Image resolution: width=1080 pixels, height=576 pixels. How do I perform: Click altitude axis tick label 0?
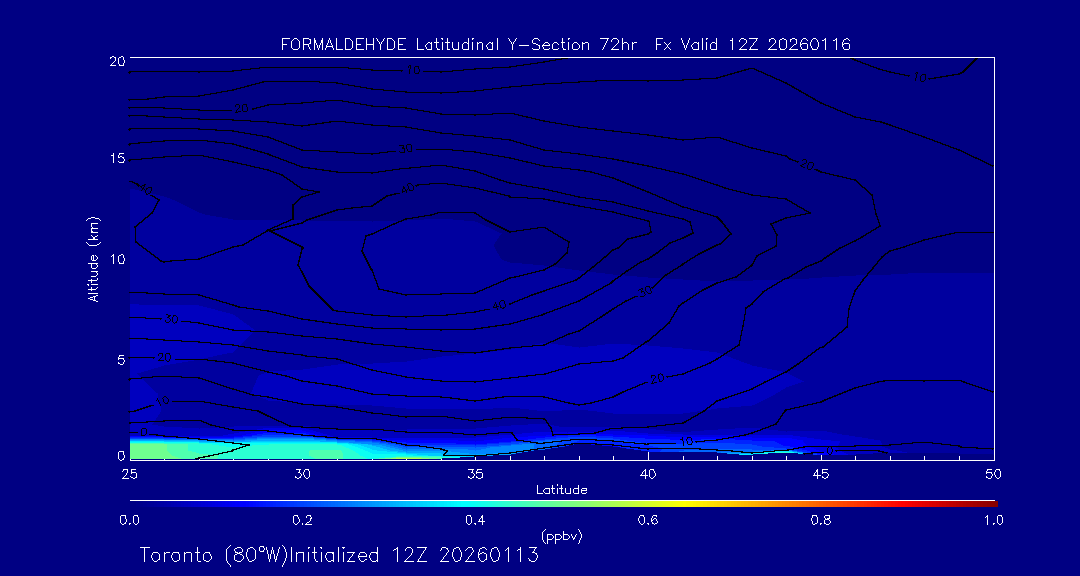[x=121, y=455]
